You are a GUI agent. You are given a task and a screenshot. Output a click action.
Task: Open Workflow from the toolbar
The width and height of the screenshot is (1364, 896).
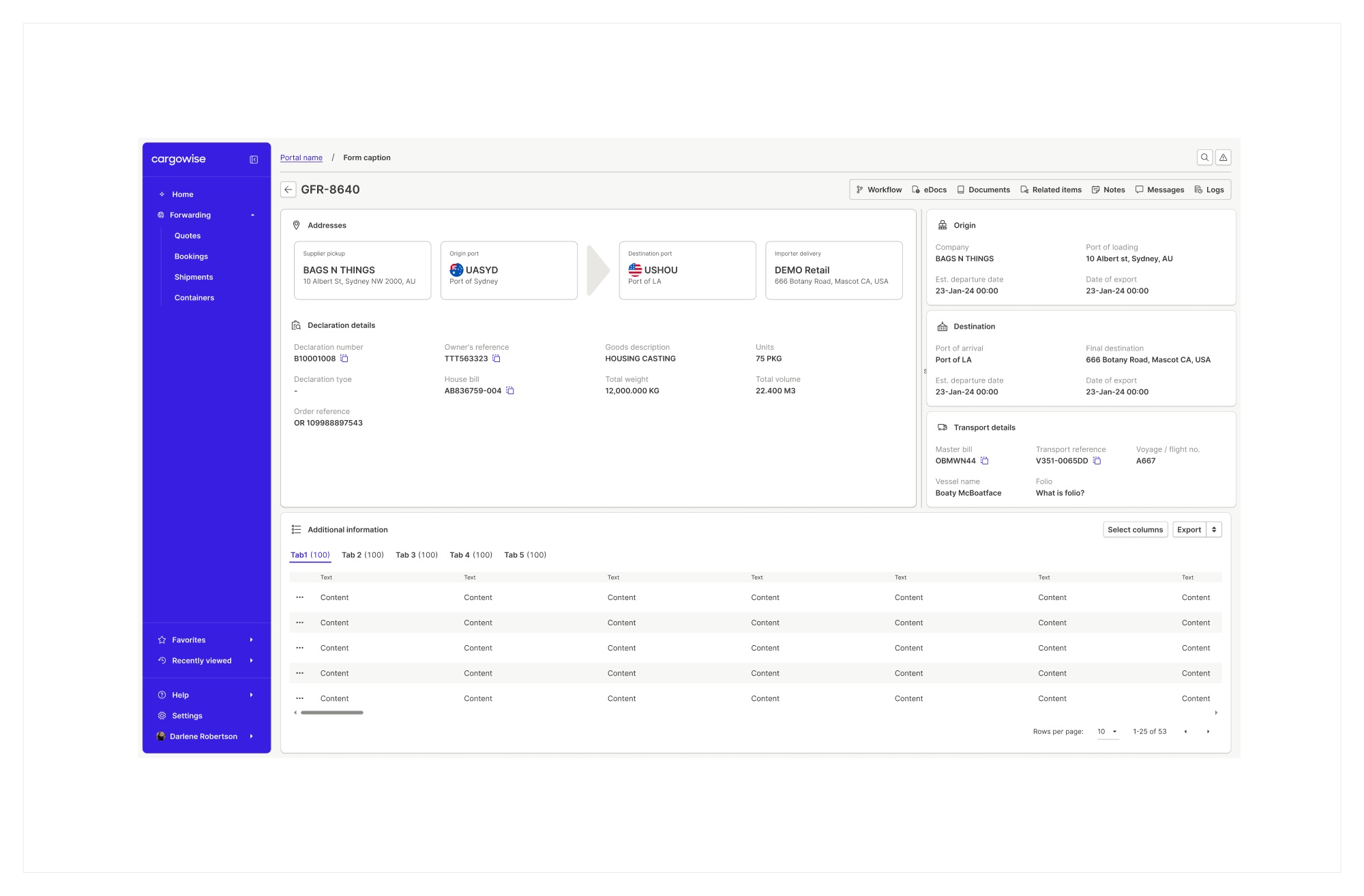[879, 190]
